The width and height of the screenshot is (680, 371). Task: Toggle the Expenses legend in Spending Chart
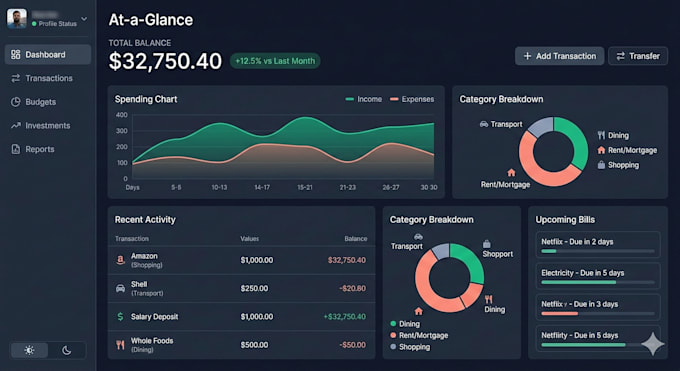[x=412, y=99]
